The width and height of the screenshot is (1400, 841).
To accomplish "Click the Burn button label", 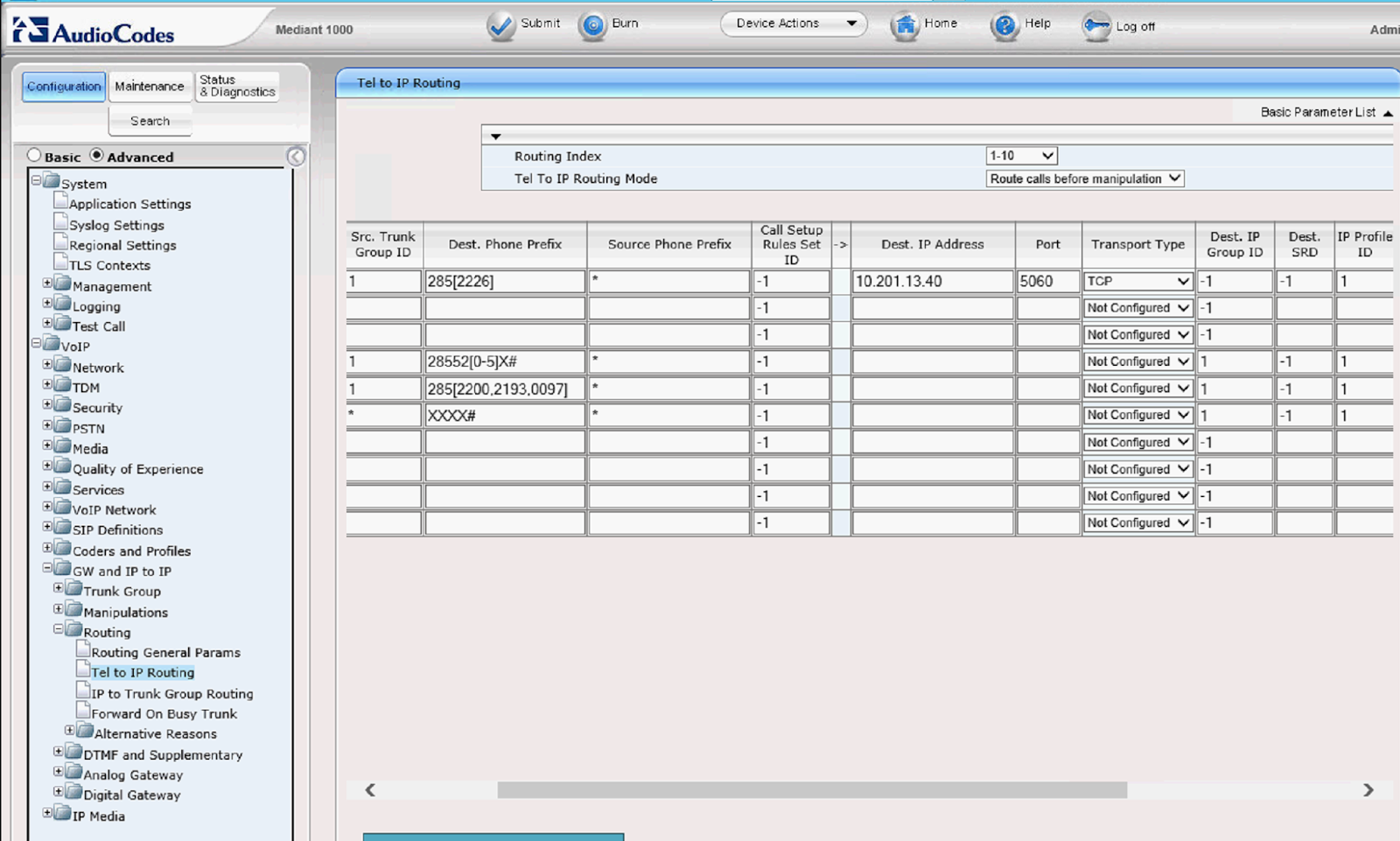I will pos(625,24).
